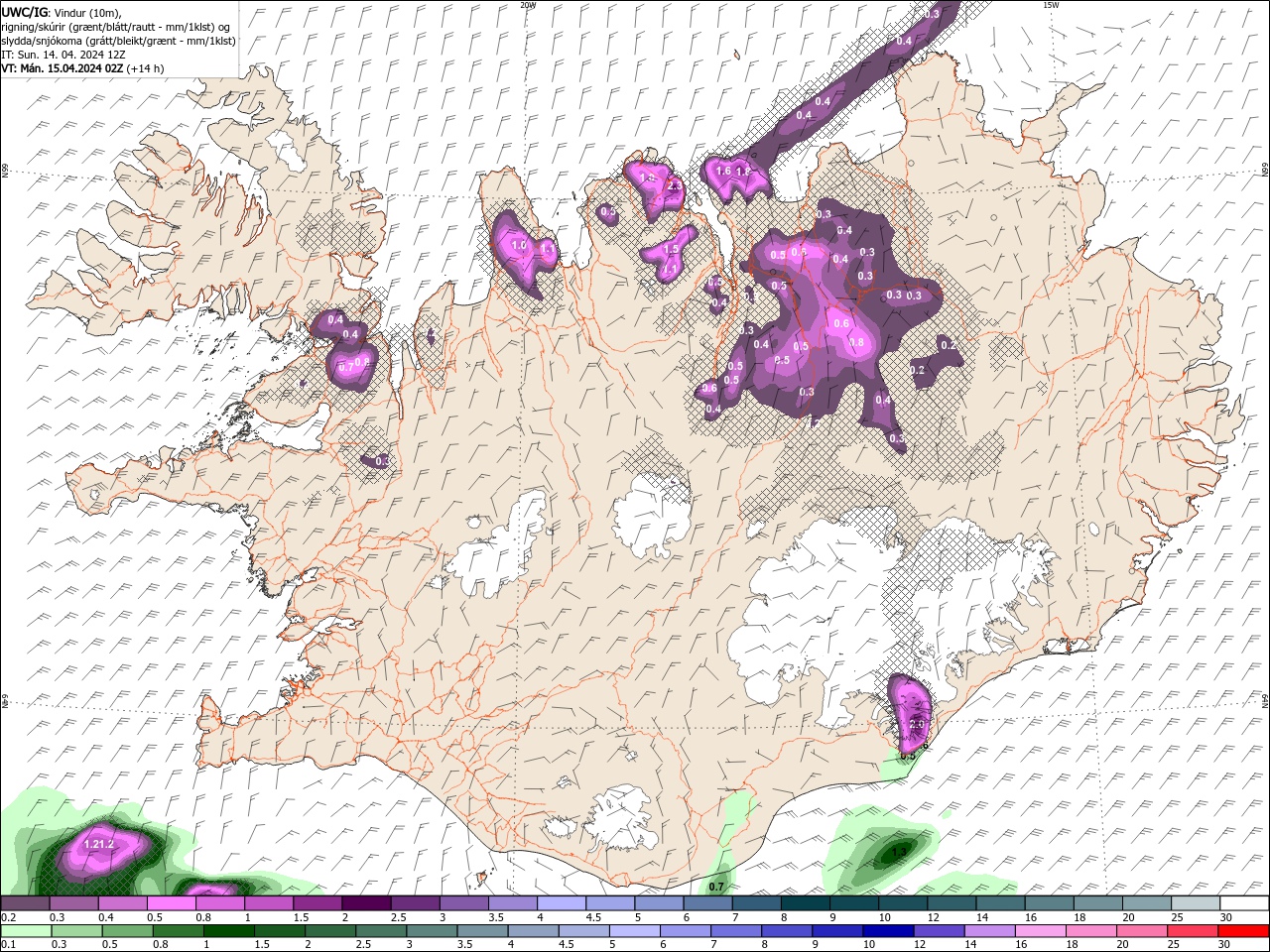Click the '1.0' snowfall value on the map
Viewport: 1270px width, 952px height.
[x=518, y=245]
